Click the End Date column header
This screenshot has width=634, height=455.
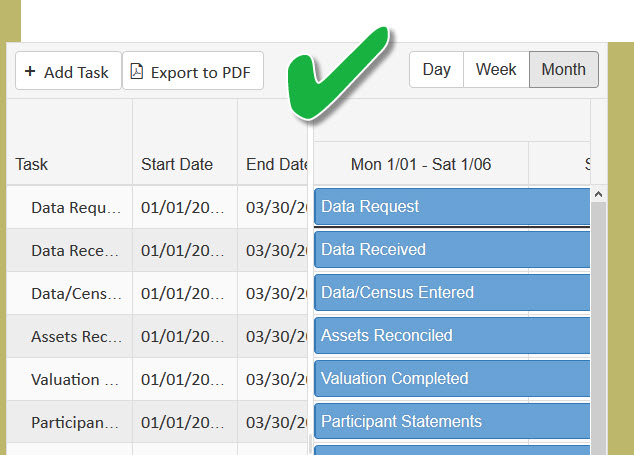tap(276, 165)
